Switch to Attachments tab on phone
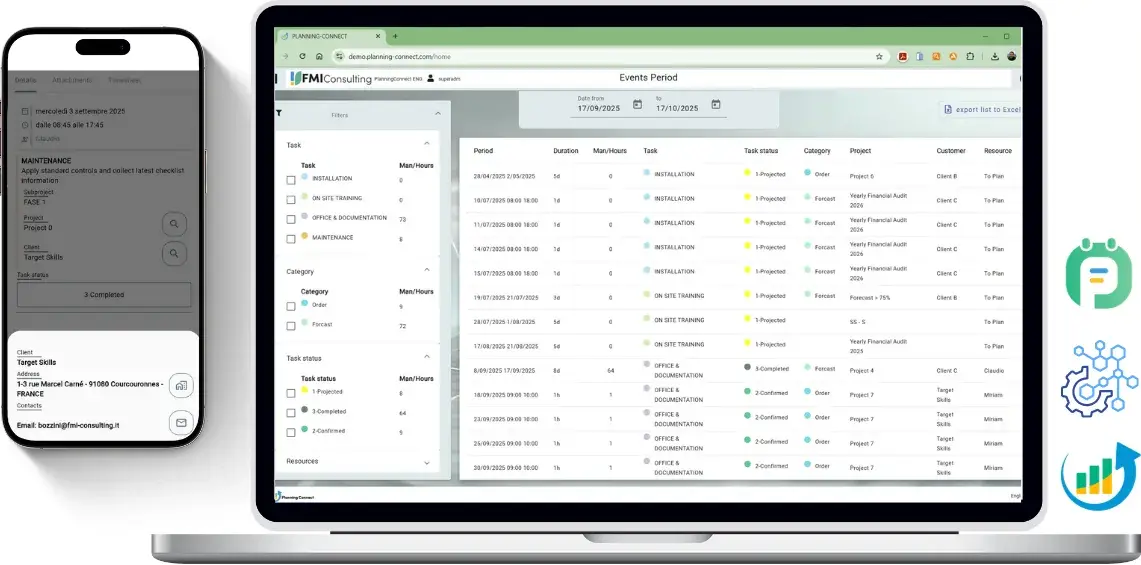 click(72, 80)
